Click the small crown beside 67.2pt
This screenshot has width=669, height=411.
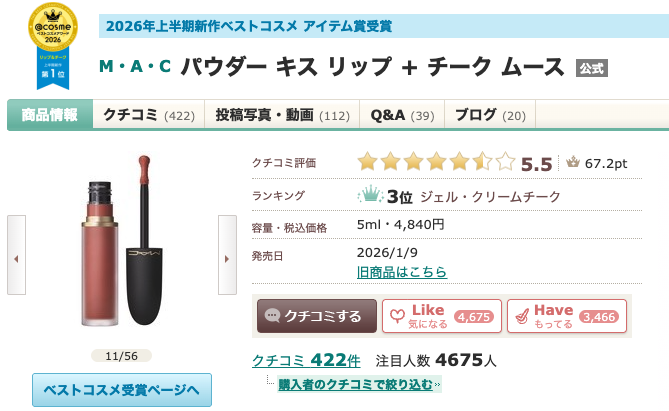[573, 162]
